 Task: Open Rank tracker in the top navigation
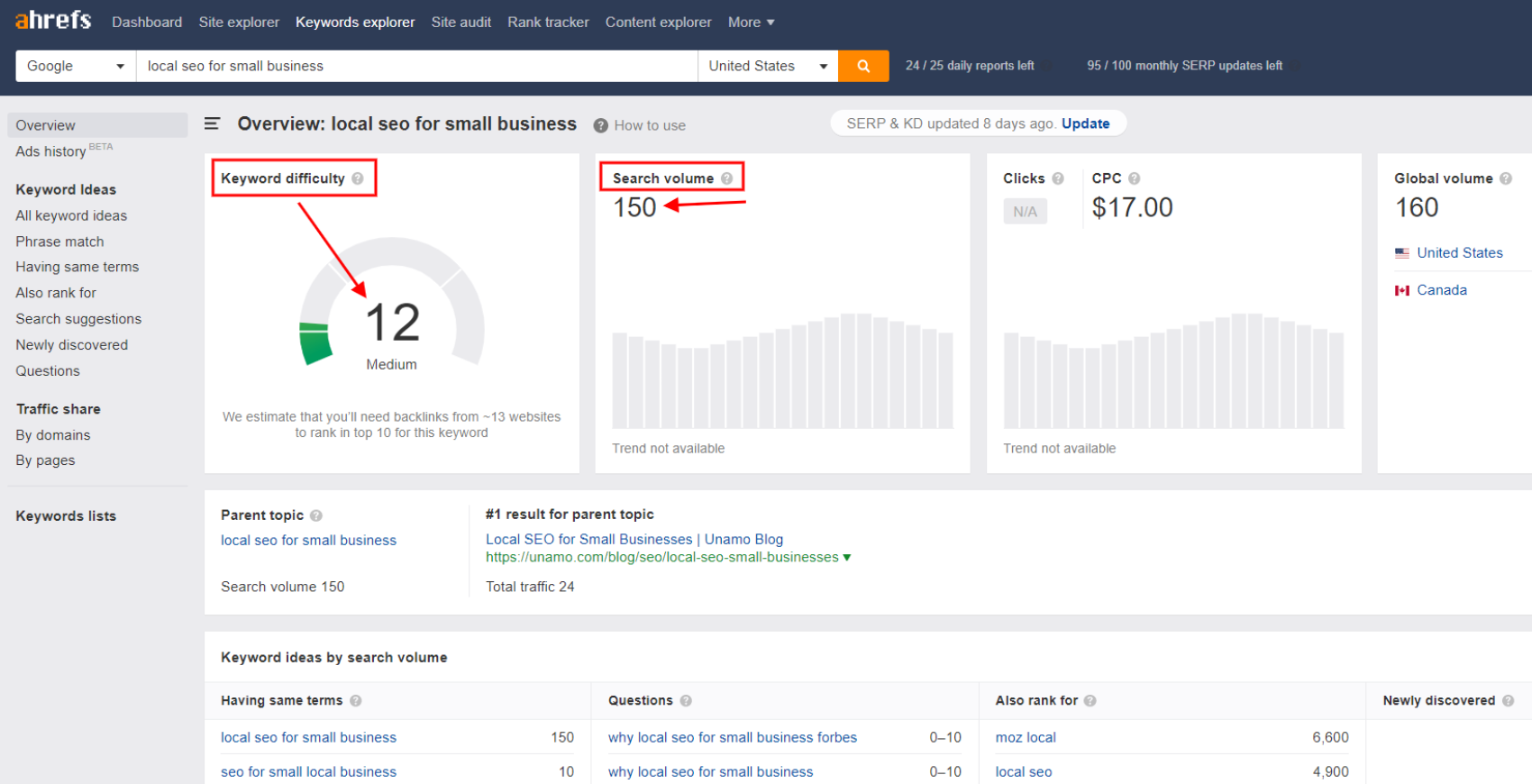(x=548, y=22)
